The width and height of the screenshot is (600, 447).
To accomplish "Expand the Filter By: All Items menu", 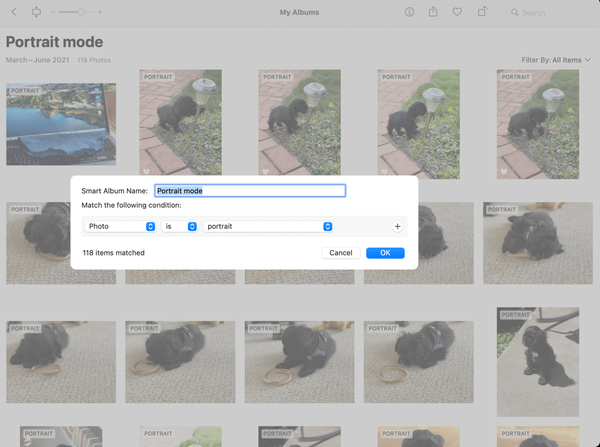I will 550,60.
